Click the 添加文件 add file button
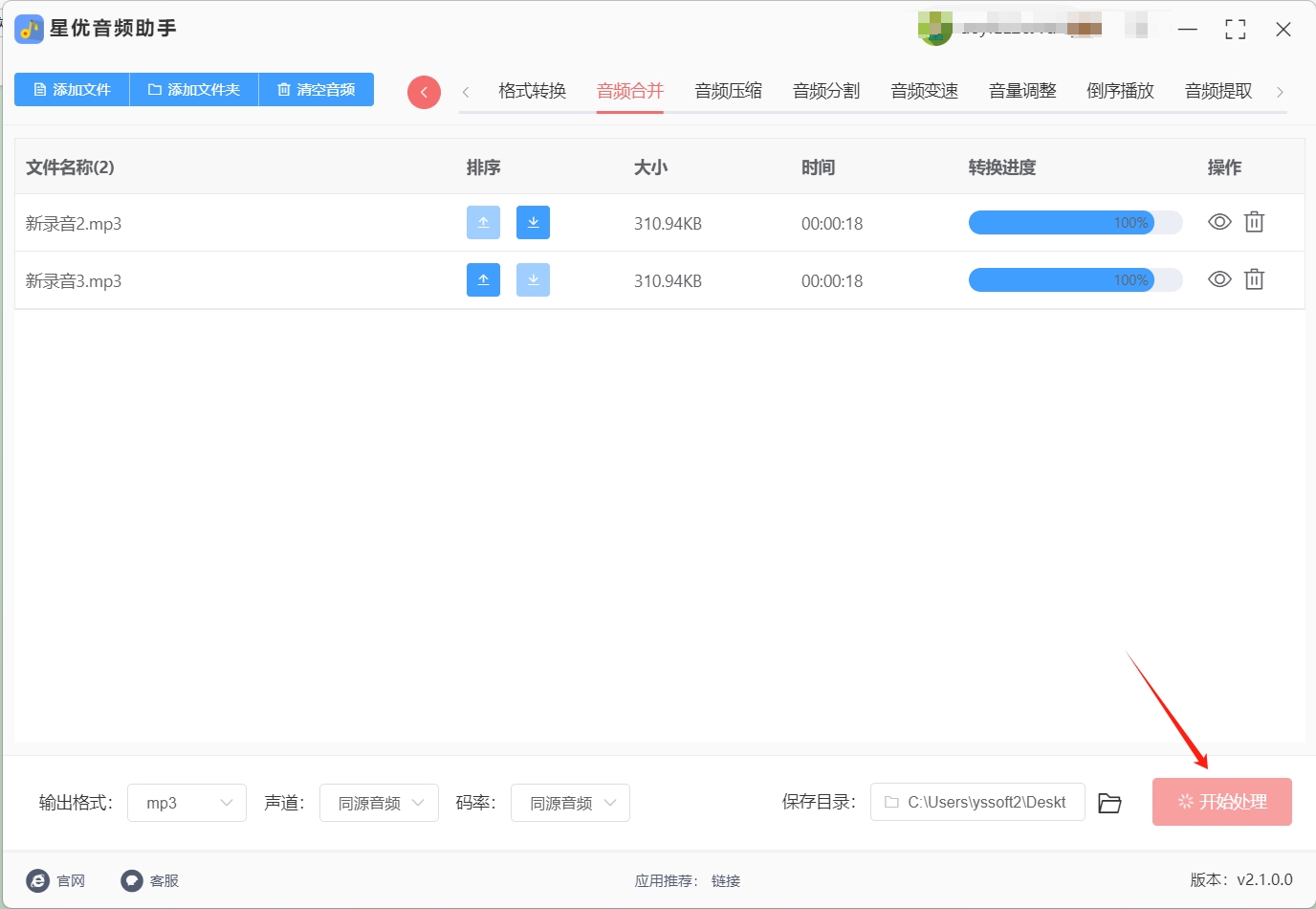This screenshot has height=909, width=1316. 72,89
